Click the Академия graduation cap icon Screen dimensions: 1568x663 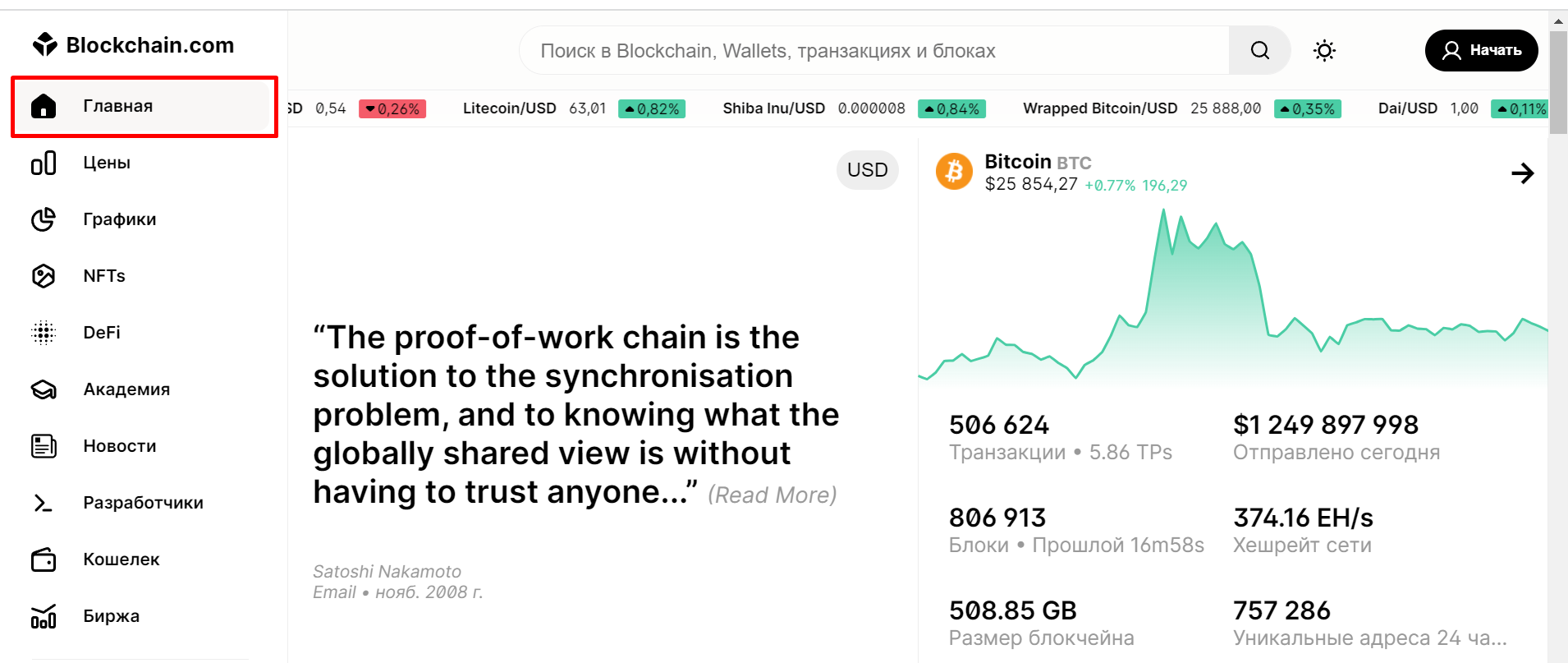[44, 389]
